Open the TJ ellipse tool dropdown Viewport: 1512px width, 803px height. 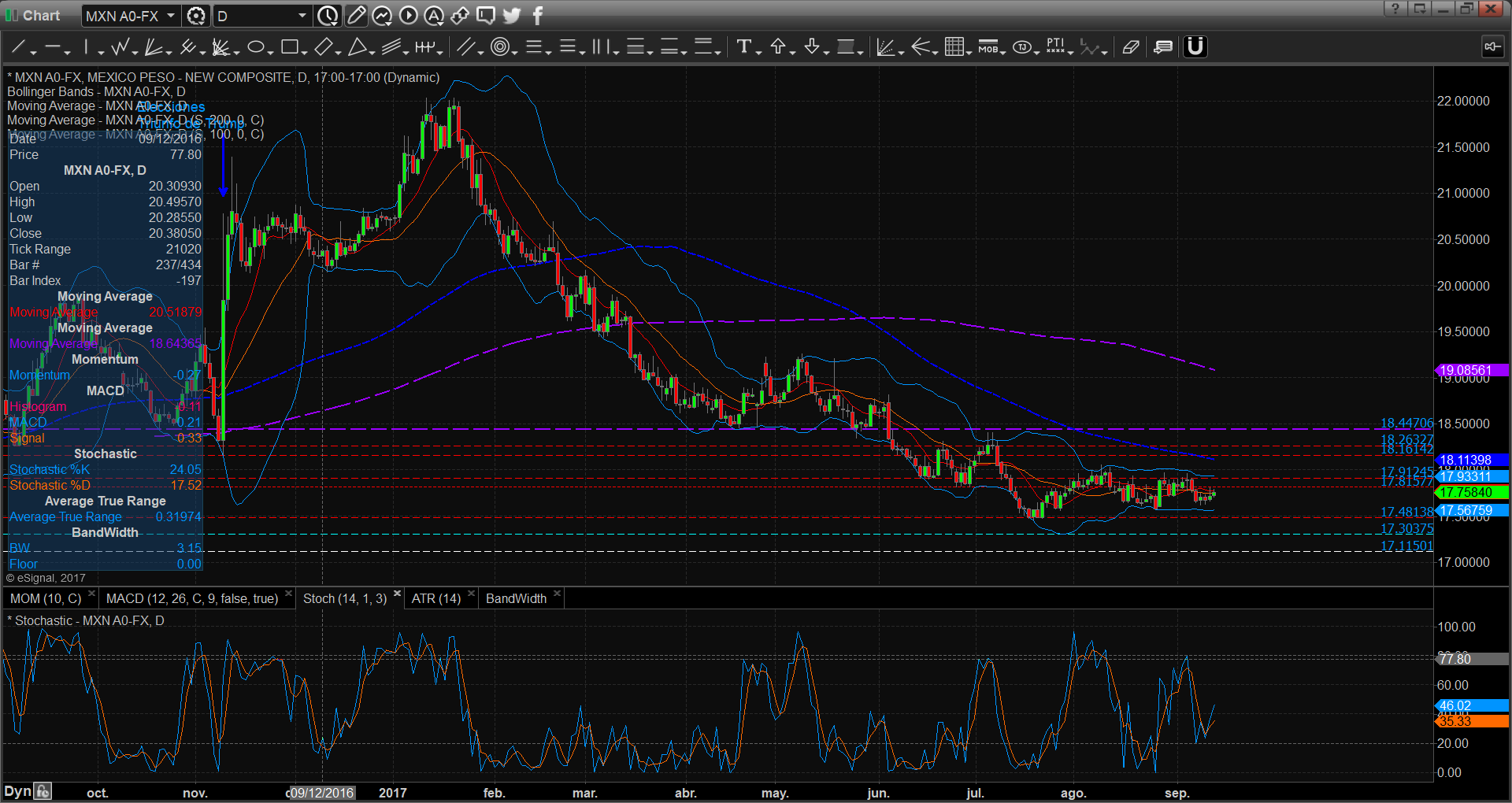coord(1037,51)
